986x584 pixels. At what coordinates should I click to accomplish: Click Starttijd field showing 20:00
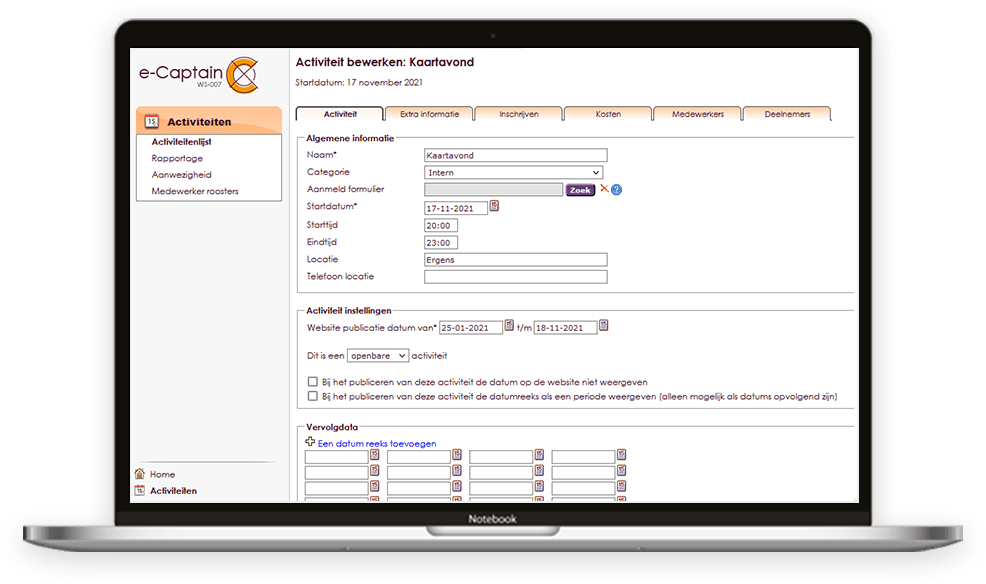(x=441, y=225)
